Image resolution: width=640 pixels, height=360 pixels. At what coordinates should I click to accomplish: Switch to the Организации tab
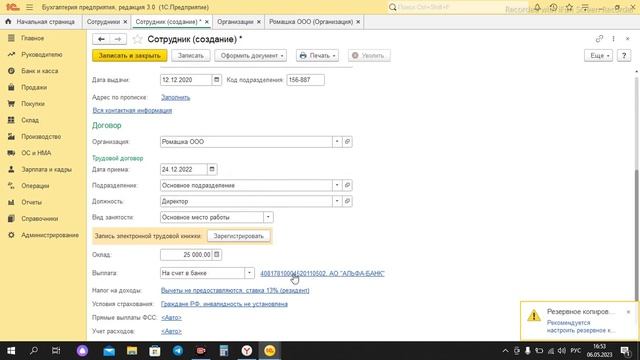tap(235, 22)
